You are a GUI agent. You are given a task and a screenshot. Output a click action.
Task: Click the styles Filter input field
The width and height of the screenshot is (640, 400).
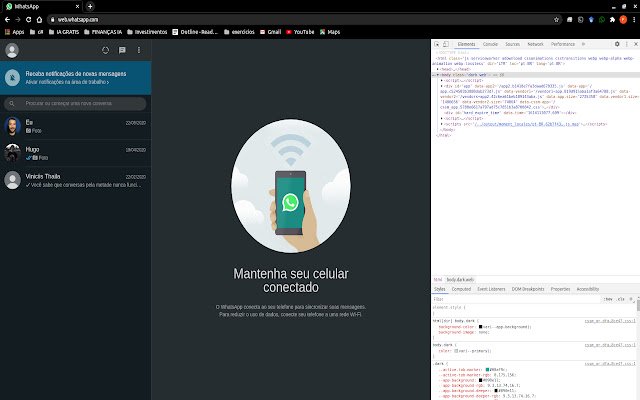pos(516,299)
